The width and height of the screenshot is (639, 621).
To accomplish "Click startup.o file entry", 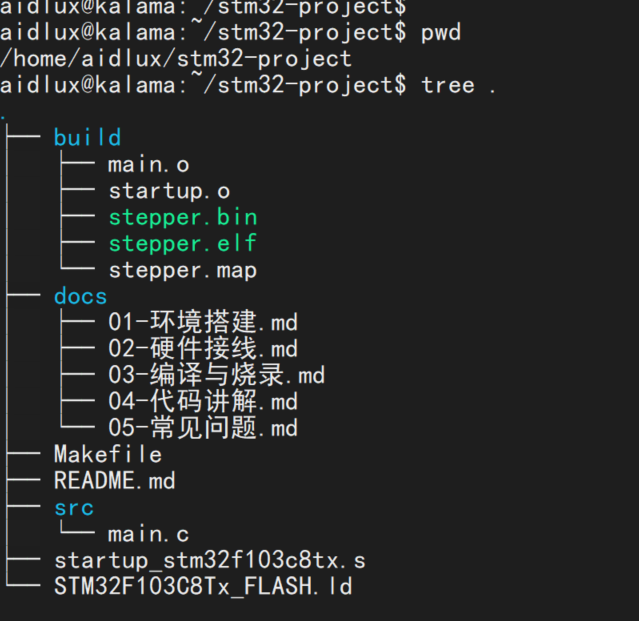I will click(169, 192).
